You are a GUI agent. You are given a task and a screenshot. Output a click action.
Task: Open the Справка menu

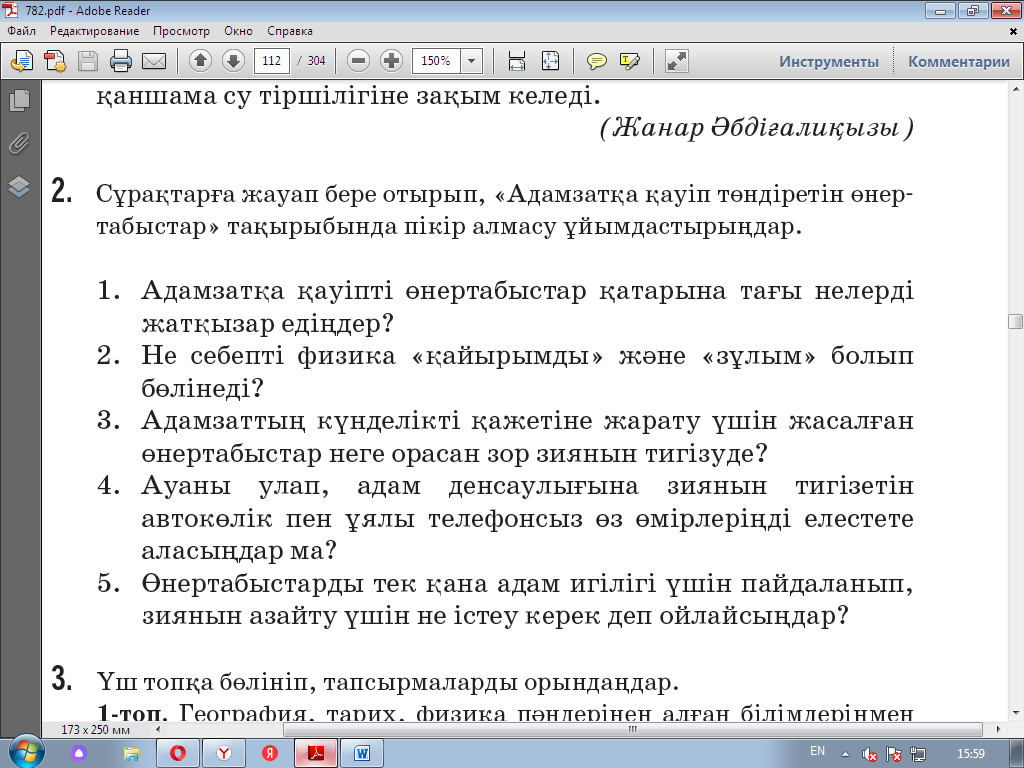(289, 31)
